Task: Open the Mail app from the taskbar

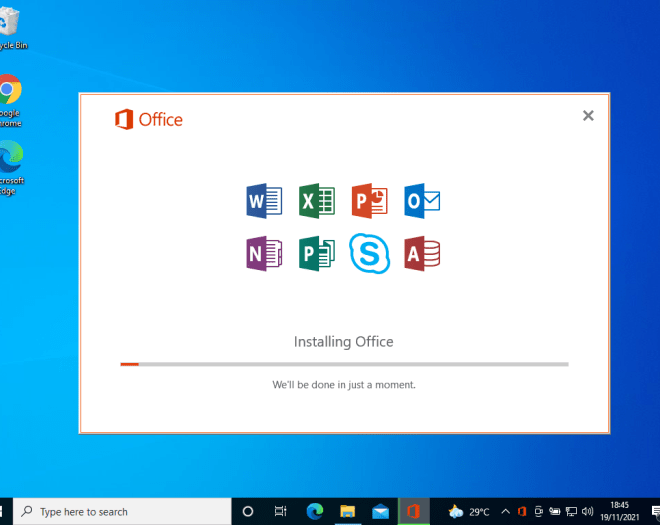Action: pyautogui.click(x=381, y=512)
